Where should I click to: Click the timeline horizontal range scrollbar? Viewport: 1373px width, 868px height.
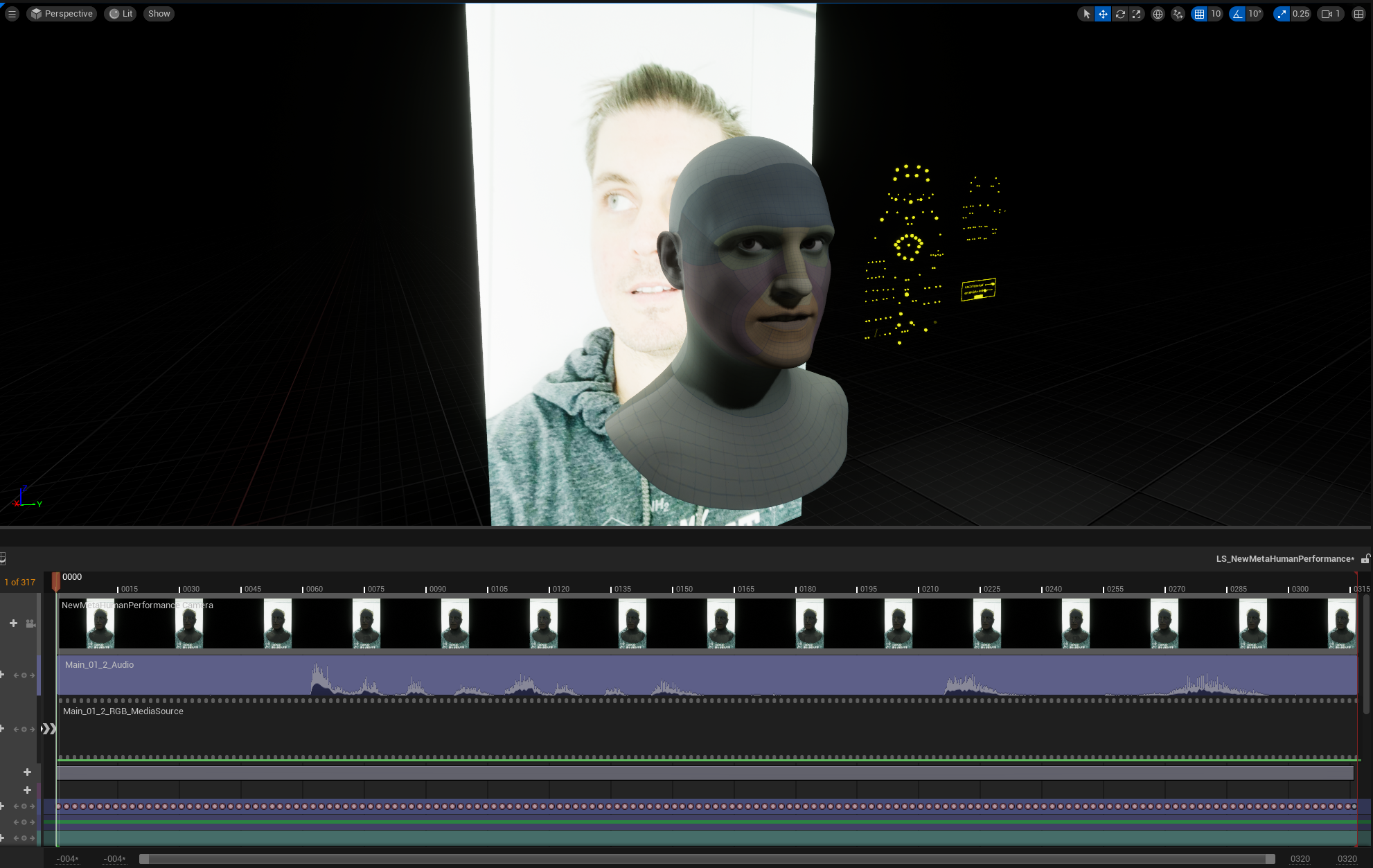(707, 859)
